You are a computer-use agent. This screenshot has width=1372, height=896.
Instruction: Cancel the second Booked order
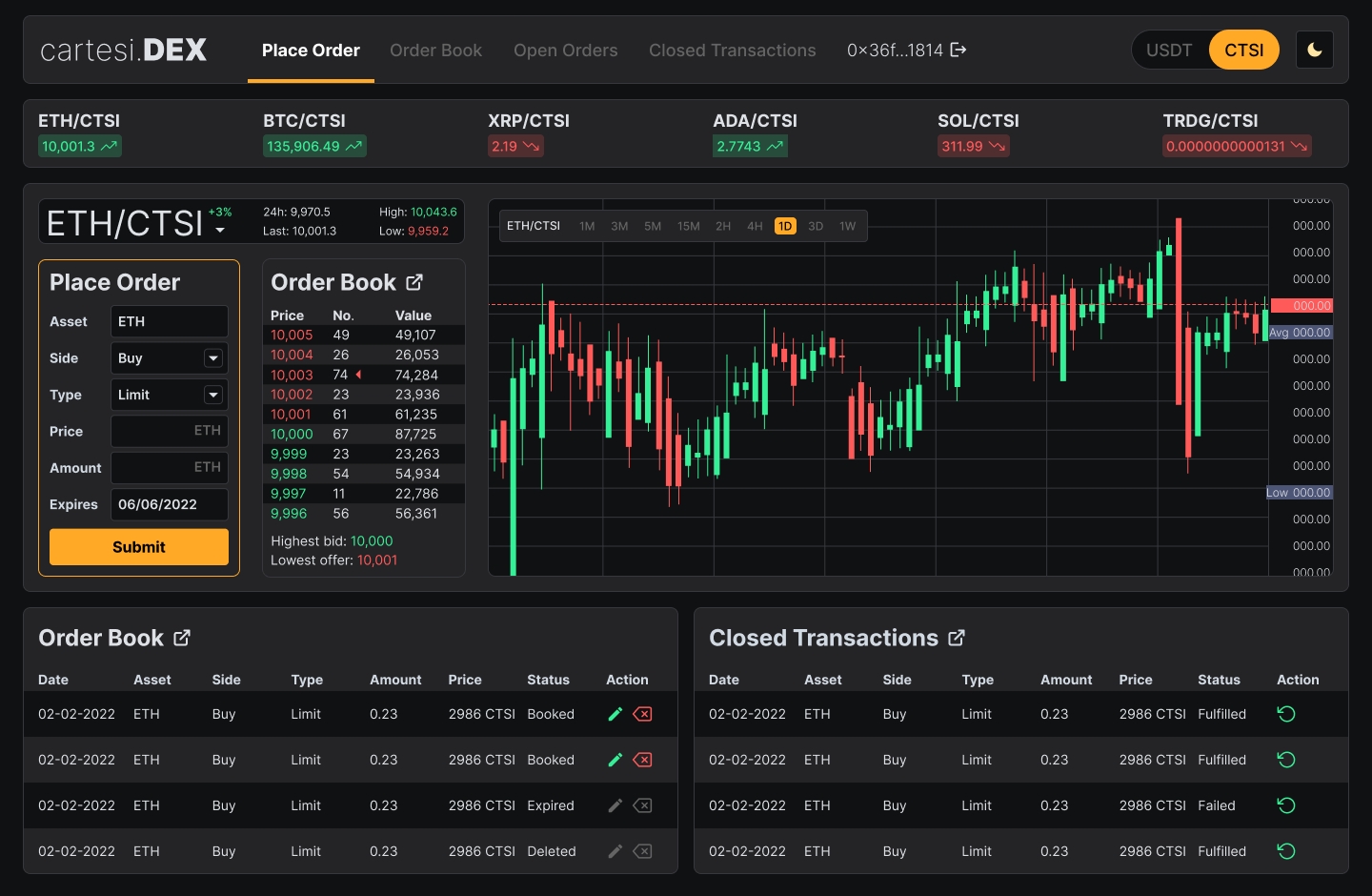[x=643, y=760]
